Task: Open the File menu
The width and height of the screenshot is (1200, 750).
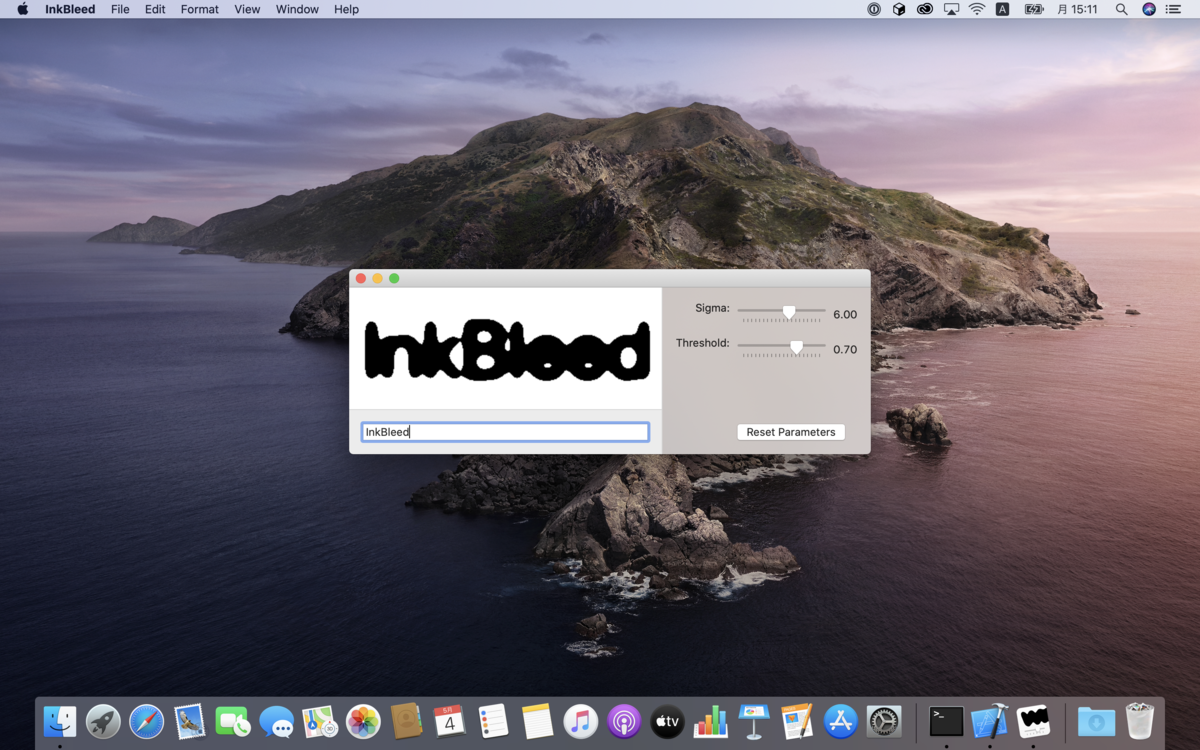Action: point(120,9)
